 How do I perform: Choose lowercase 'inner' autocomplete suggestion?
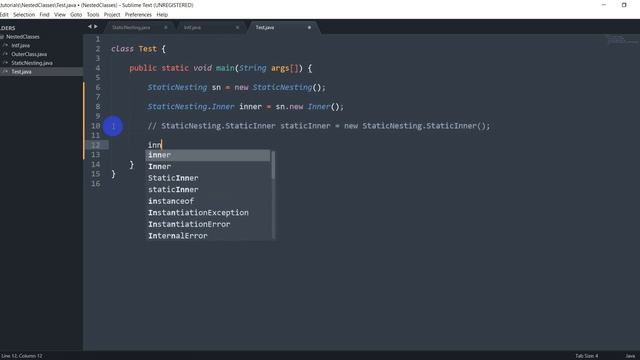tap(208, 155)
